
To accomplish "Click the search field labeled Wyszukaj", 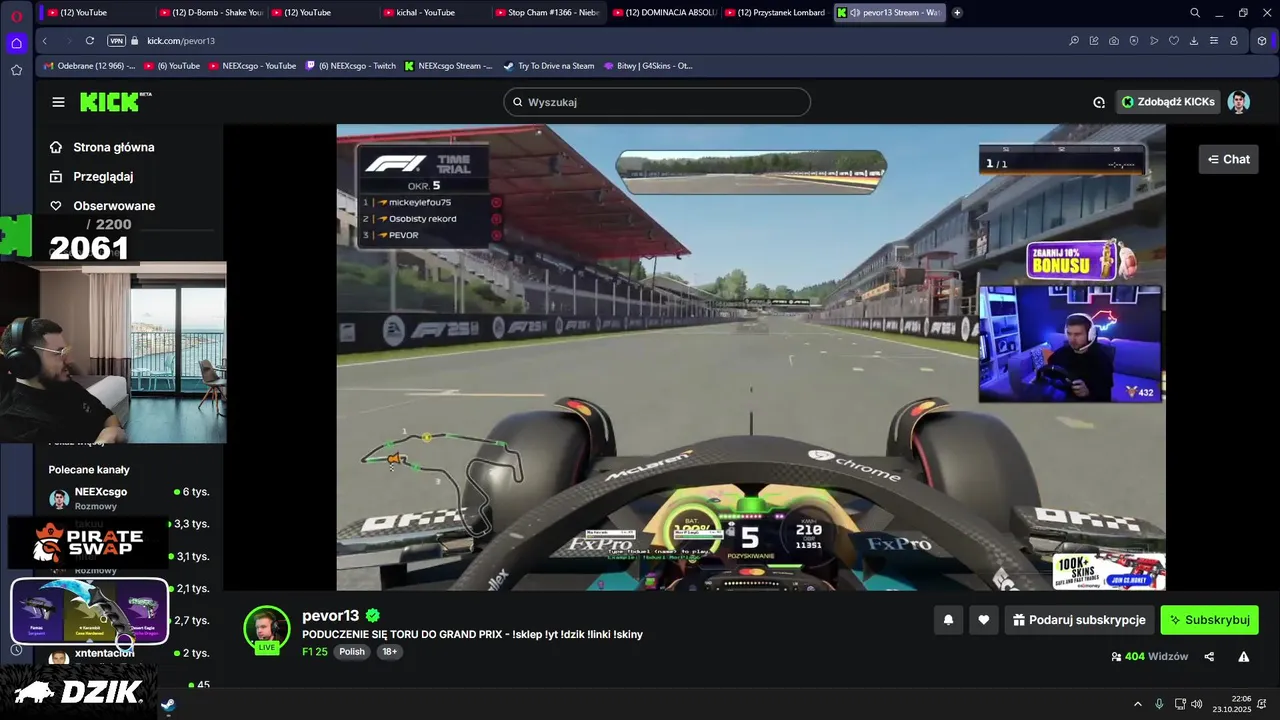I will (x=657, y=102).
